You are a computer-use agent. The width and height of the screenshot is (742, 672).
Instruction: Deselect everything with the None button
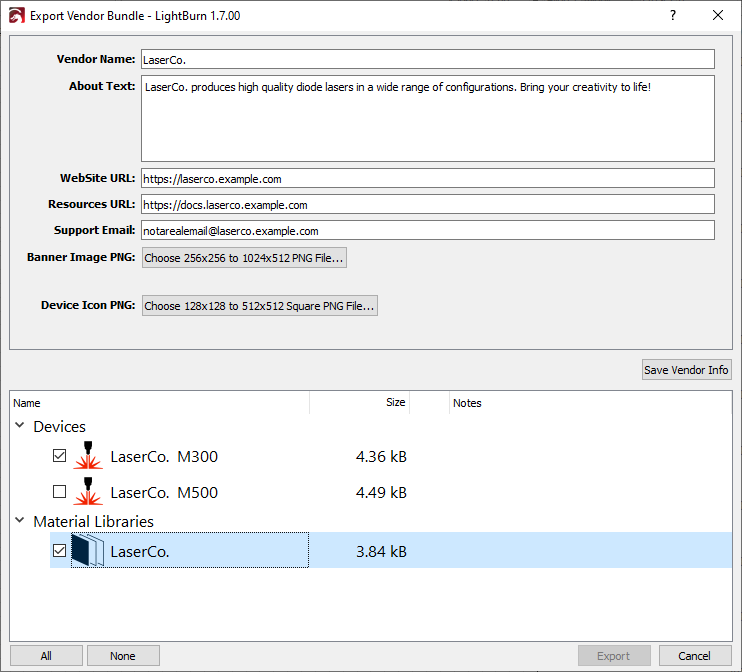pyautogui.click(x=123, y=656)
